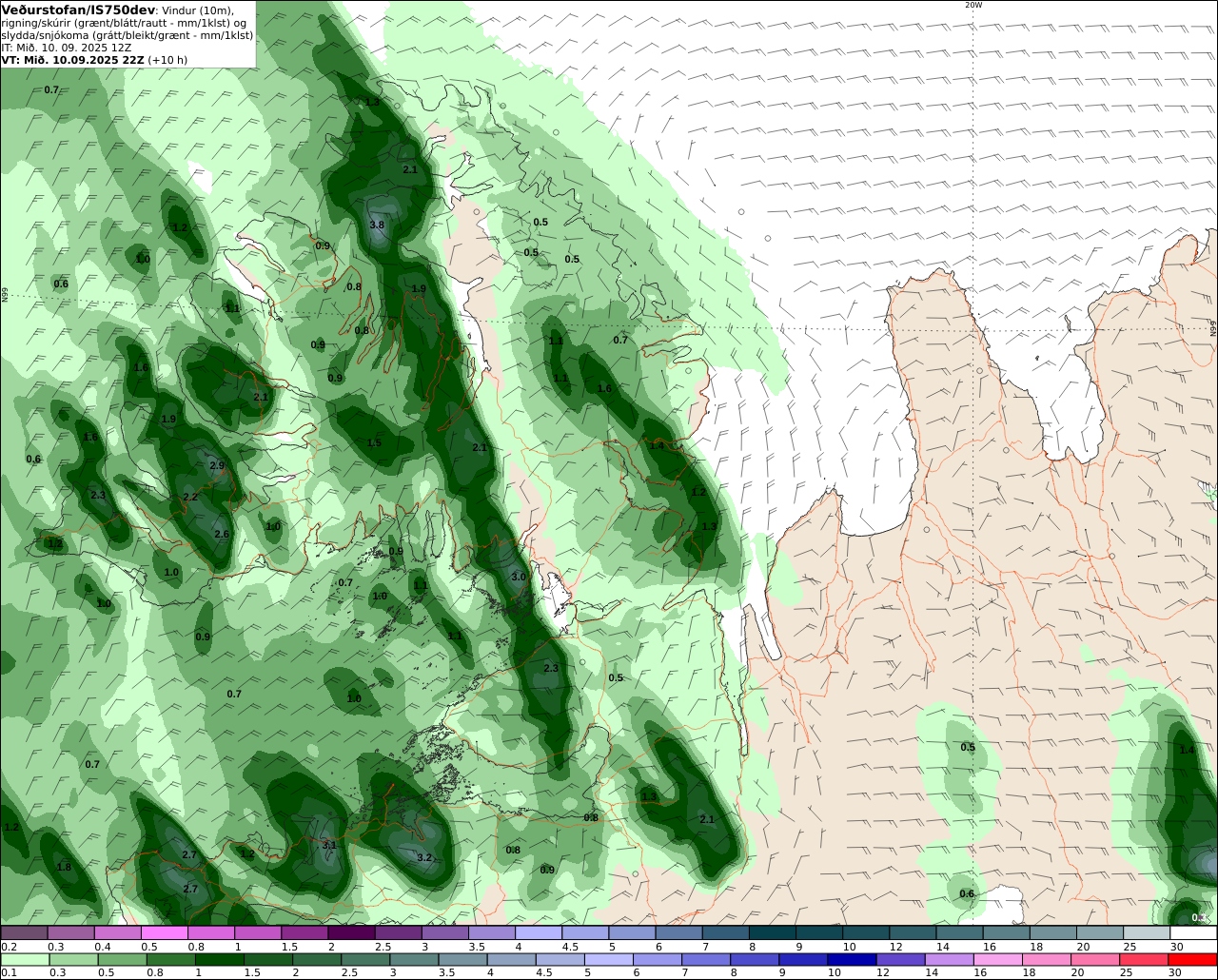Select the upper-row swatch labeled 16
Image resolution: width=1218 pixels, height=980 pixels.
(1006, 932)
